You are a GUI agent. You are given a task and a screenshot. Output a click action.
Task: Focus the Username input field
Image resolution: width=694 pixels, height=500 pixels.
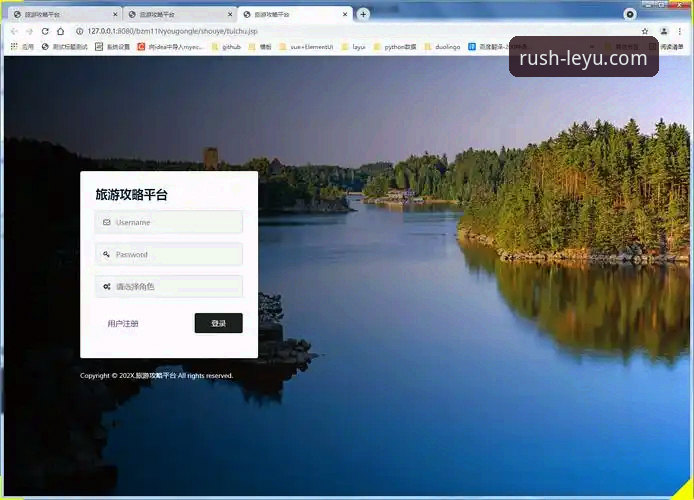pyautogui.click(x=169, y=222)
